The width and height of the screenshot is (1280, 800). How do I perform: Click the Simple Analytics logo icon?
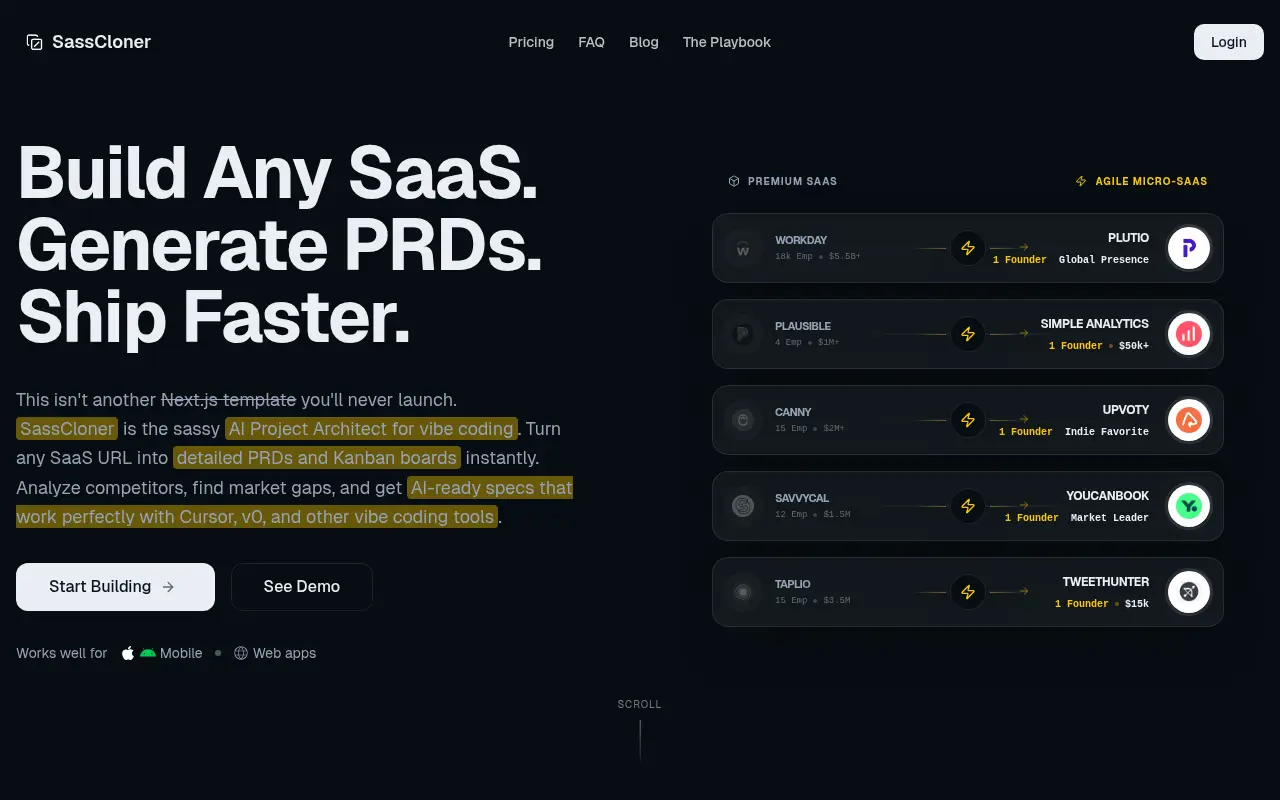(1189, 334)
